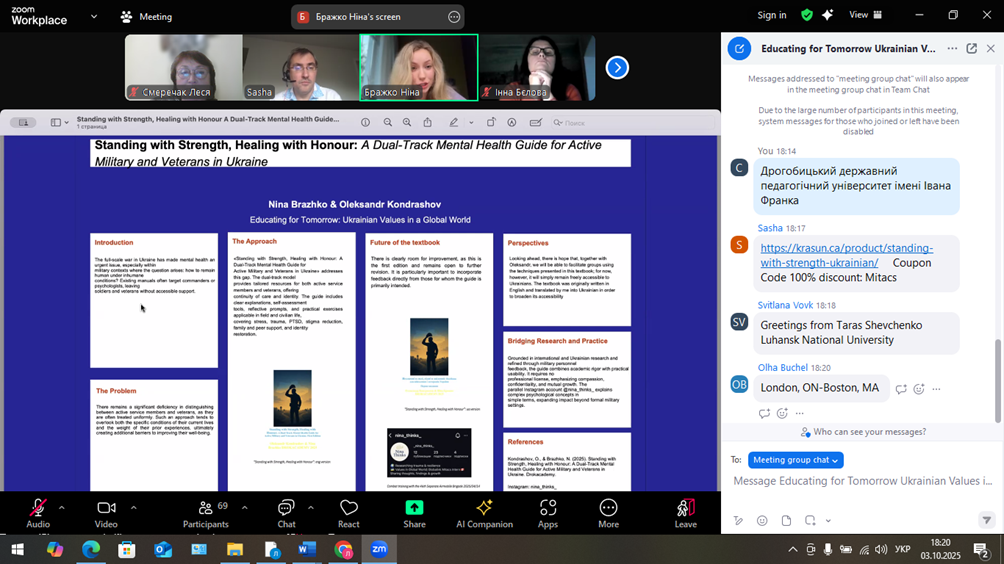Click the message input field

tap(860, 482)
